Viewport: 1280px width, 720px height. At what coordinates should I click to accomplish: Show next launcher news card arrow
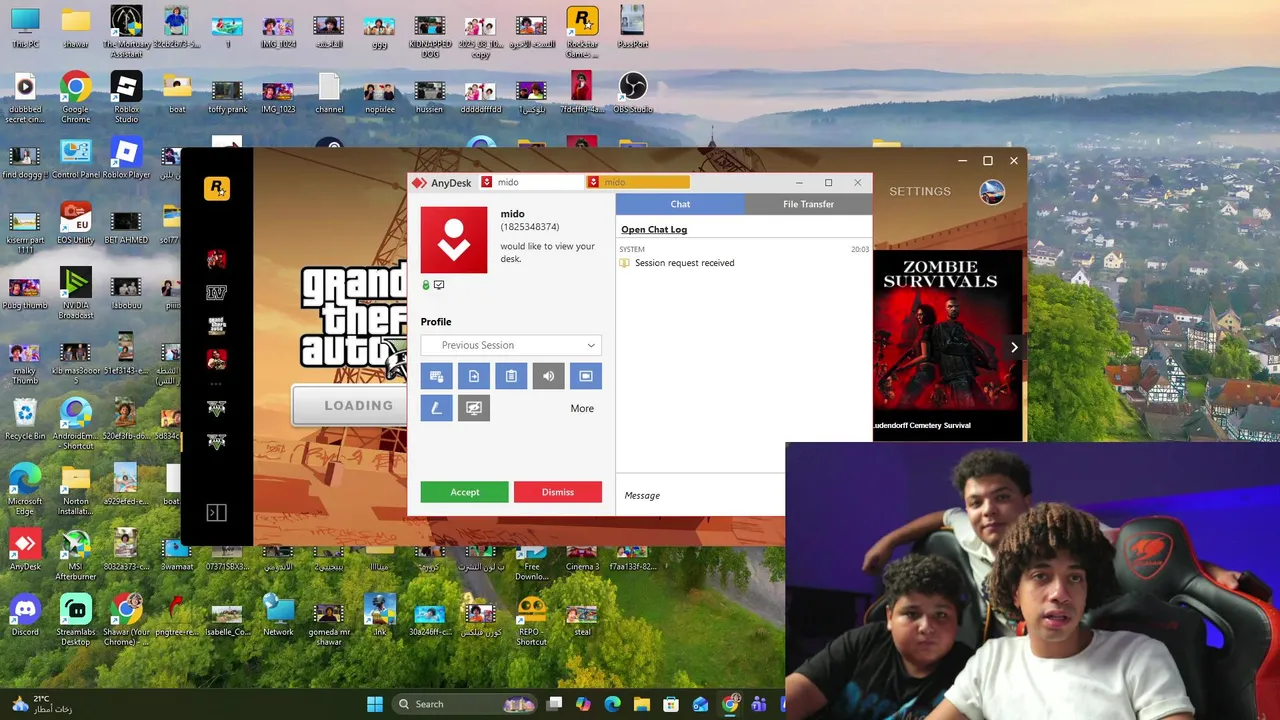1014,347
